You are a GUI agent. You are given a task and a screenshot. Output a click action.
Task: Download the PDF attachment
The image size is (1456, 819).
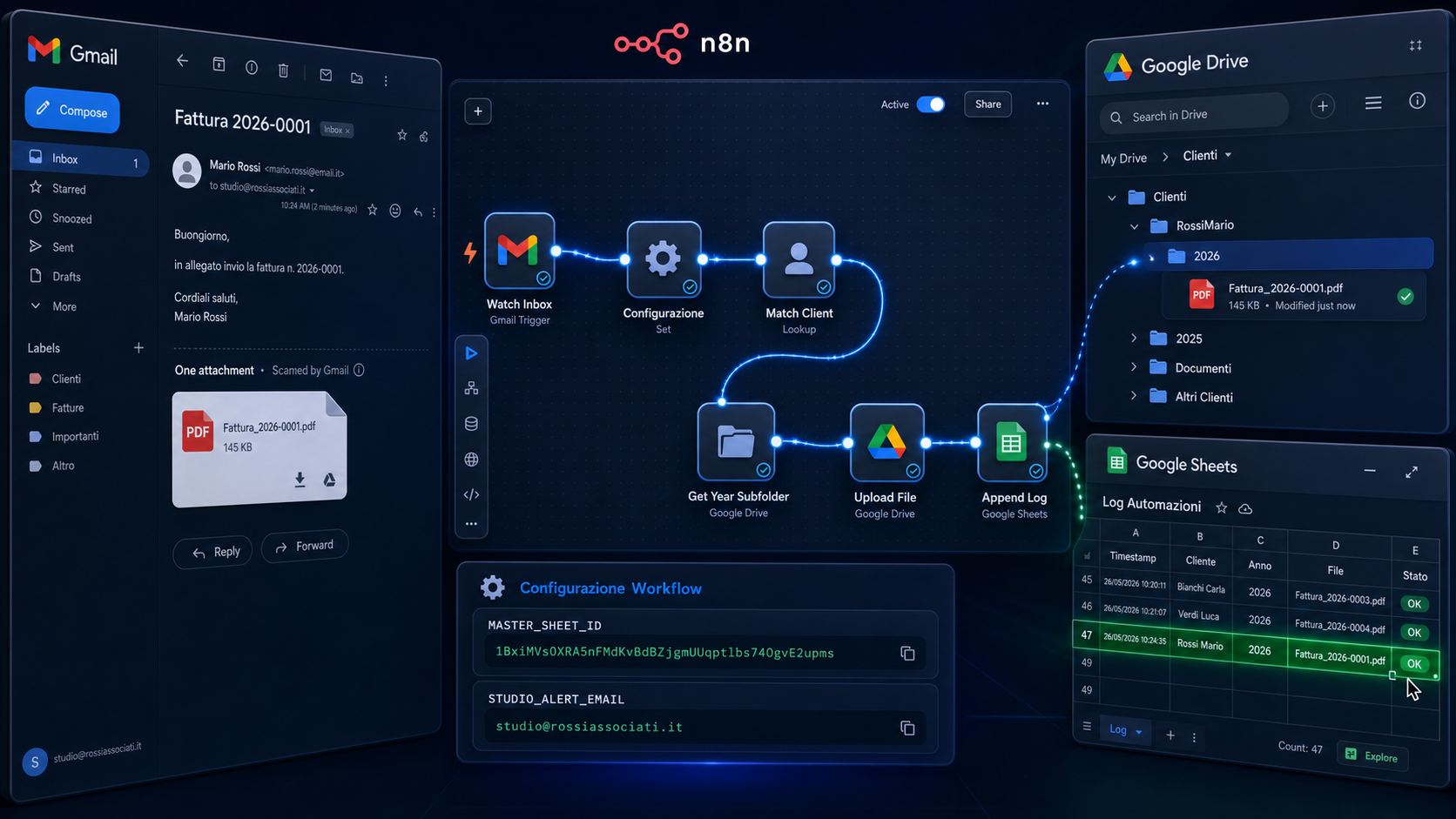[300, 479]
